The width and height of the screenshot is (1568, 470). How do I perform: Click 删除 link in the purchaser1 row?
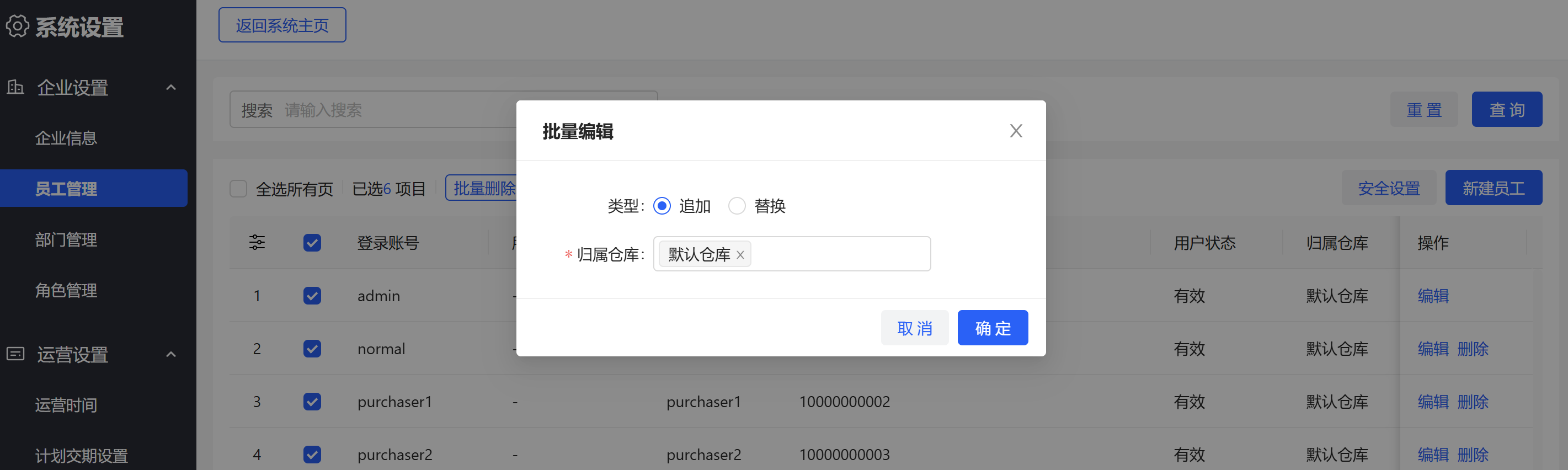coord(1473,402)
